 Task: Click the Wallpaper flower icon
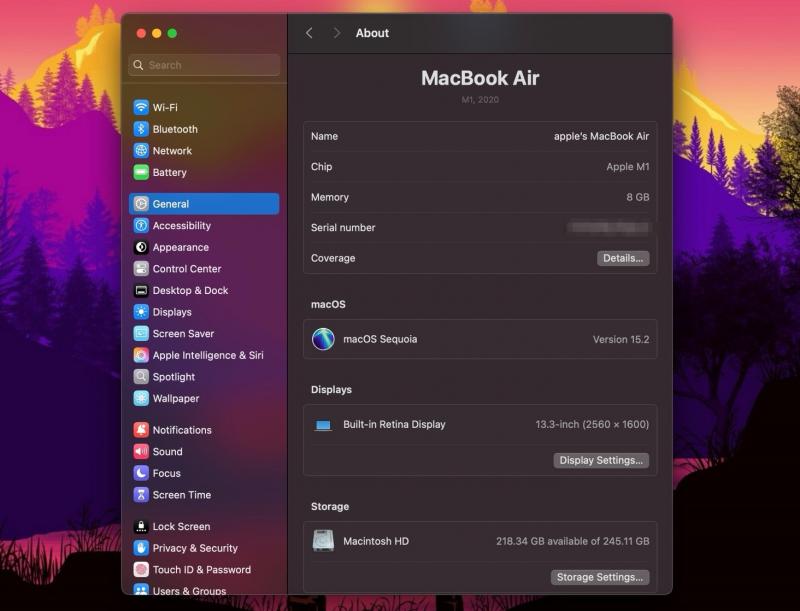(x=141, y=398)
